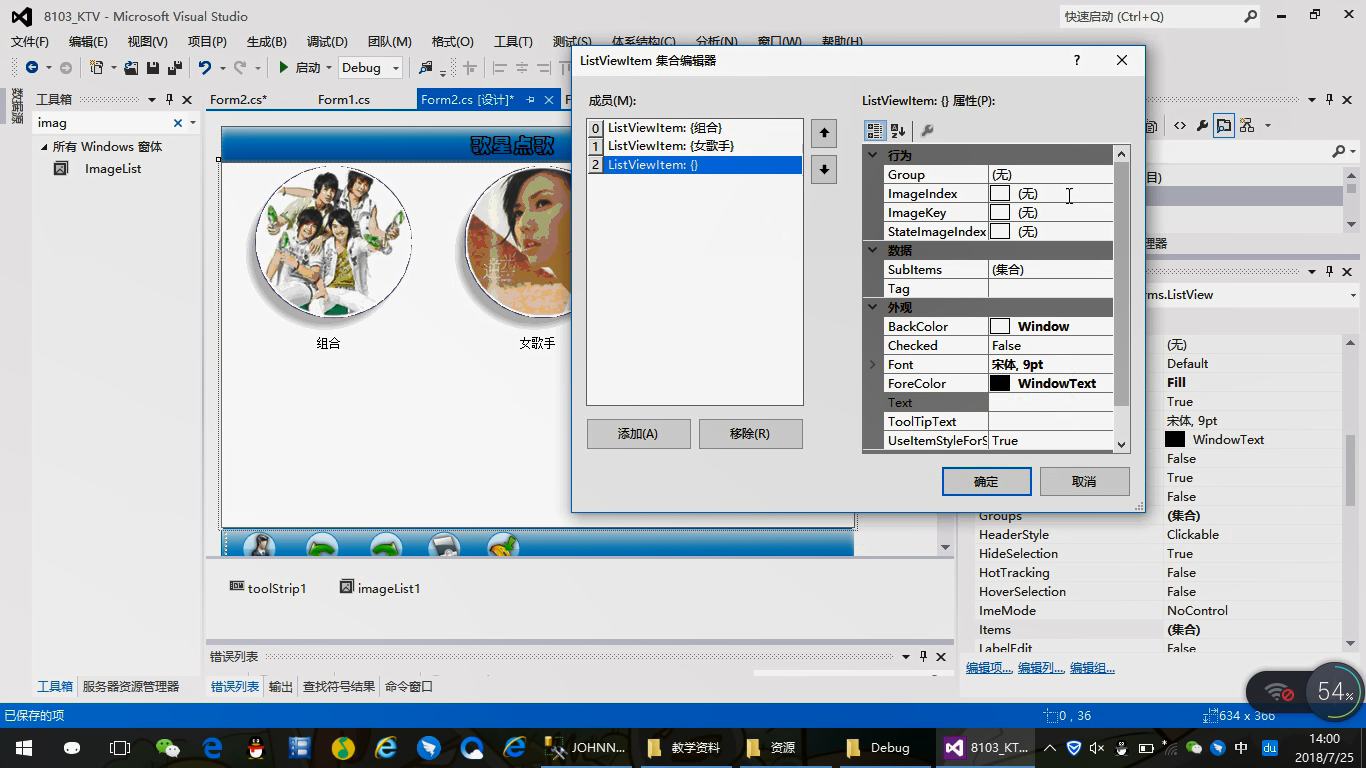Start debugging with green play button
The image size is (1366, 768).
click(x=284, y=67)
